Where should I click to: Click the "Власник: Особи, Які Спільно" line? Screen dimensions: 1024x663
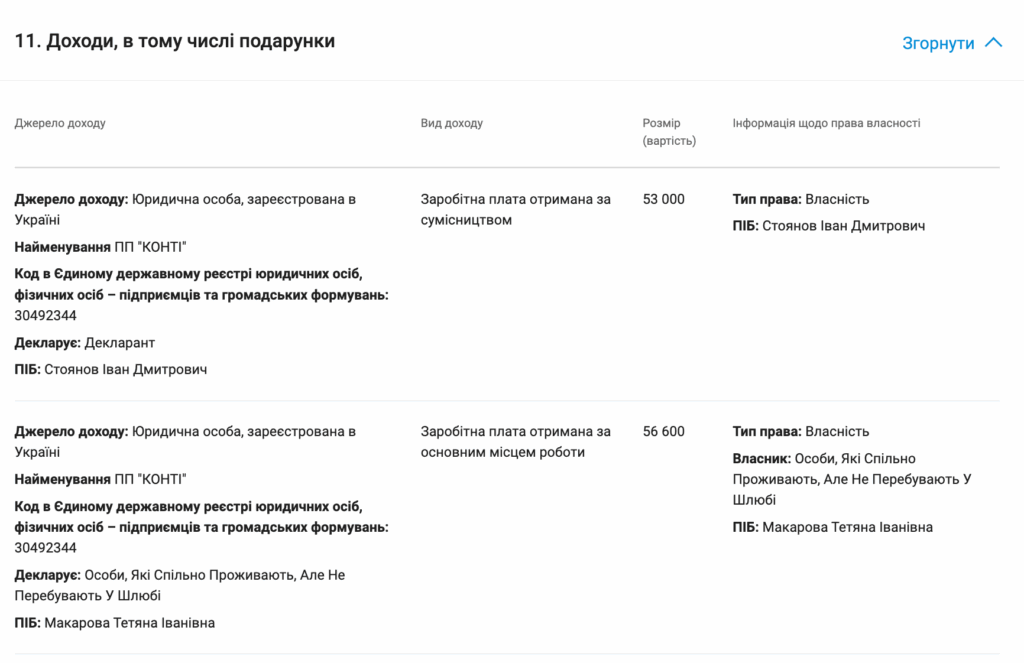(824, 459)
